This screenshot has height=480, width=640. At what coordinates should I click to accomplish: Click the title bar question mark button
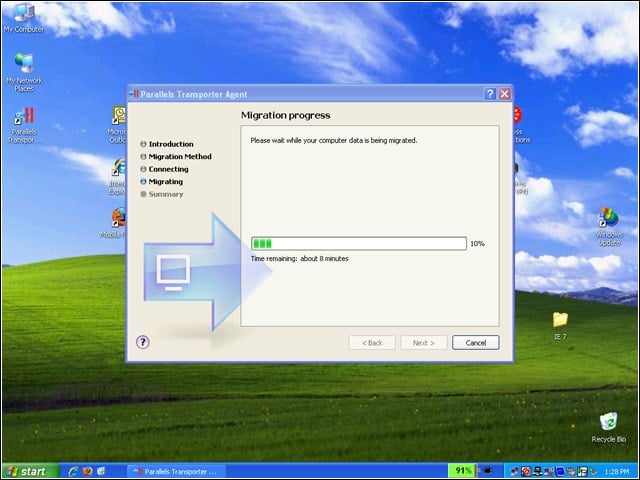coord(490,94)
